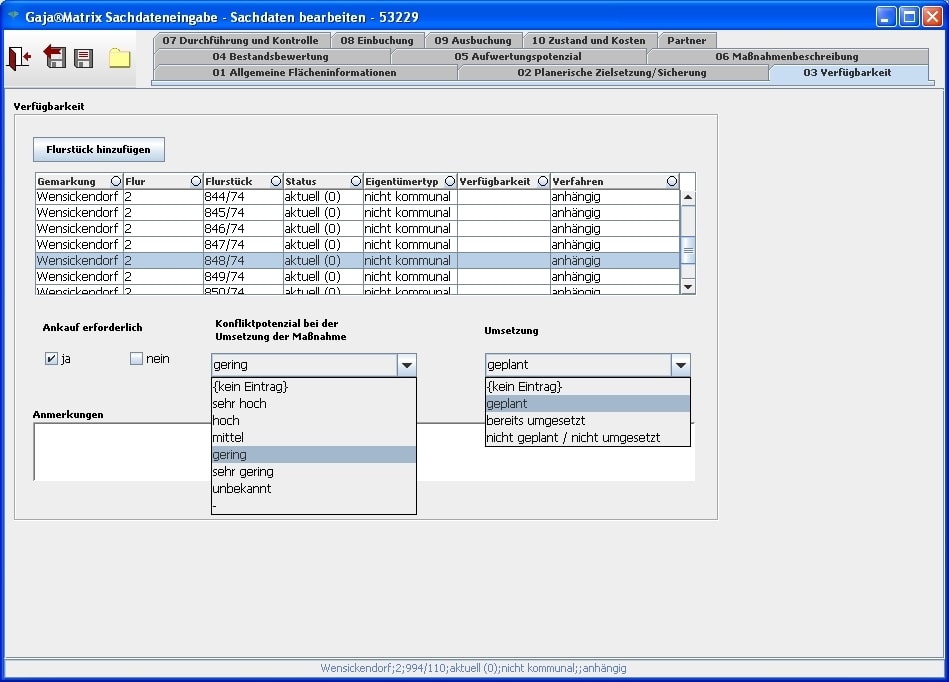The width and height of the screenshot is (949, 682).
Task: Click circle icon in Eigentümertyp column header
Action: [x=450, y=181]
